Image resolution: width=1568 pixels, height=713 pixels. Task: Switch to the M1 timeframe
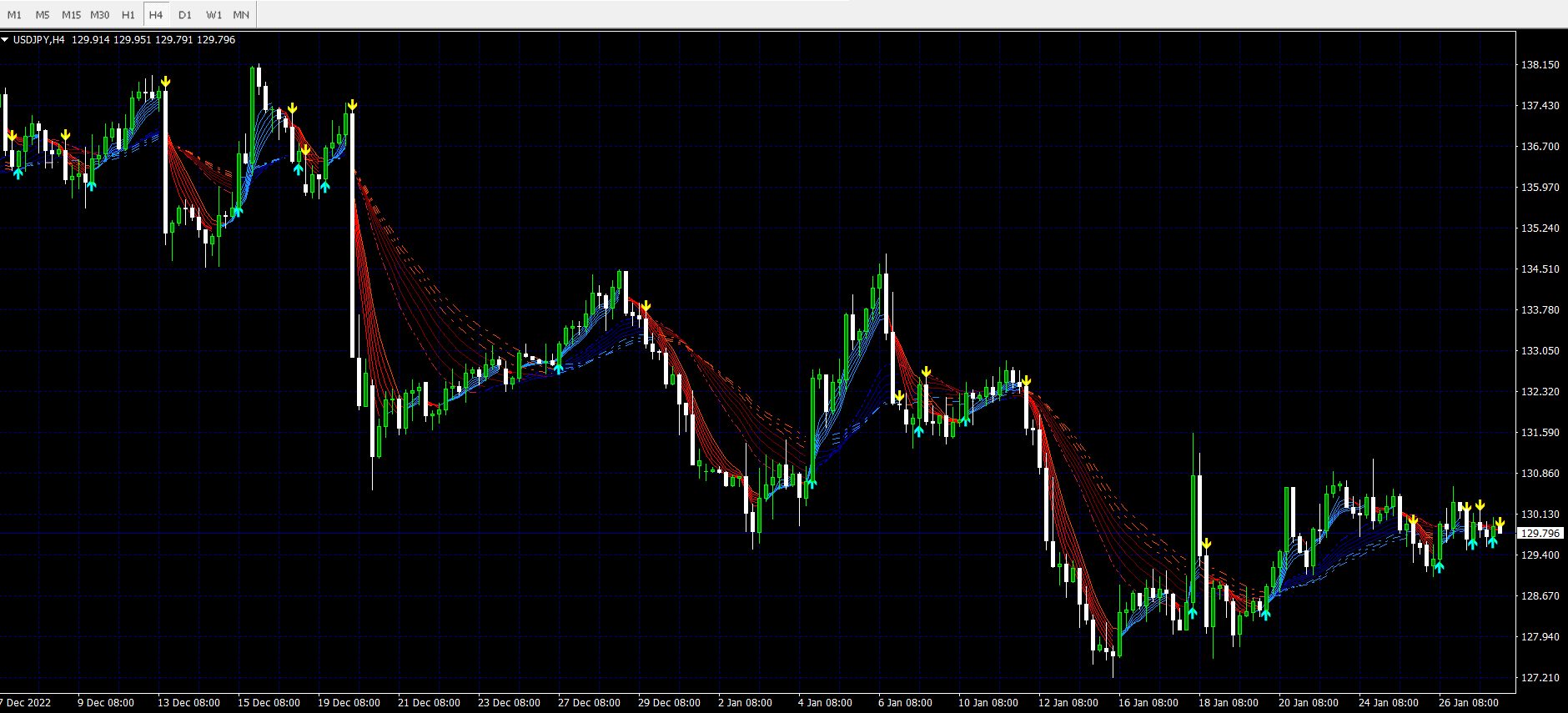tap(14, 15)
